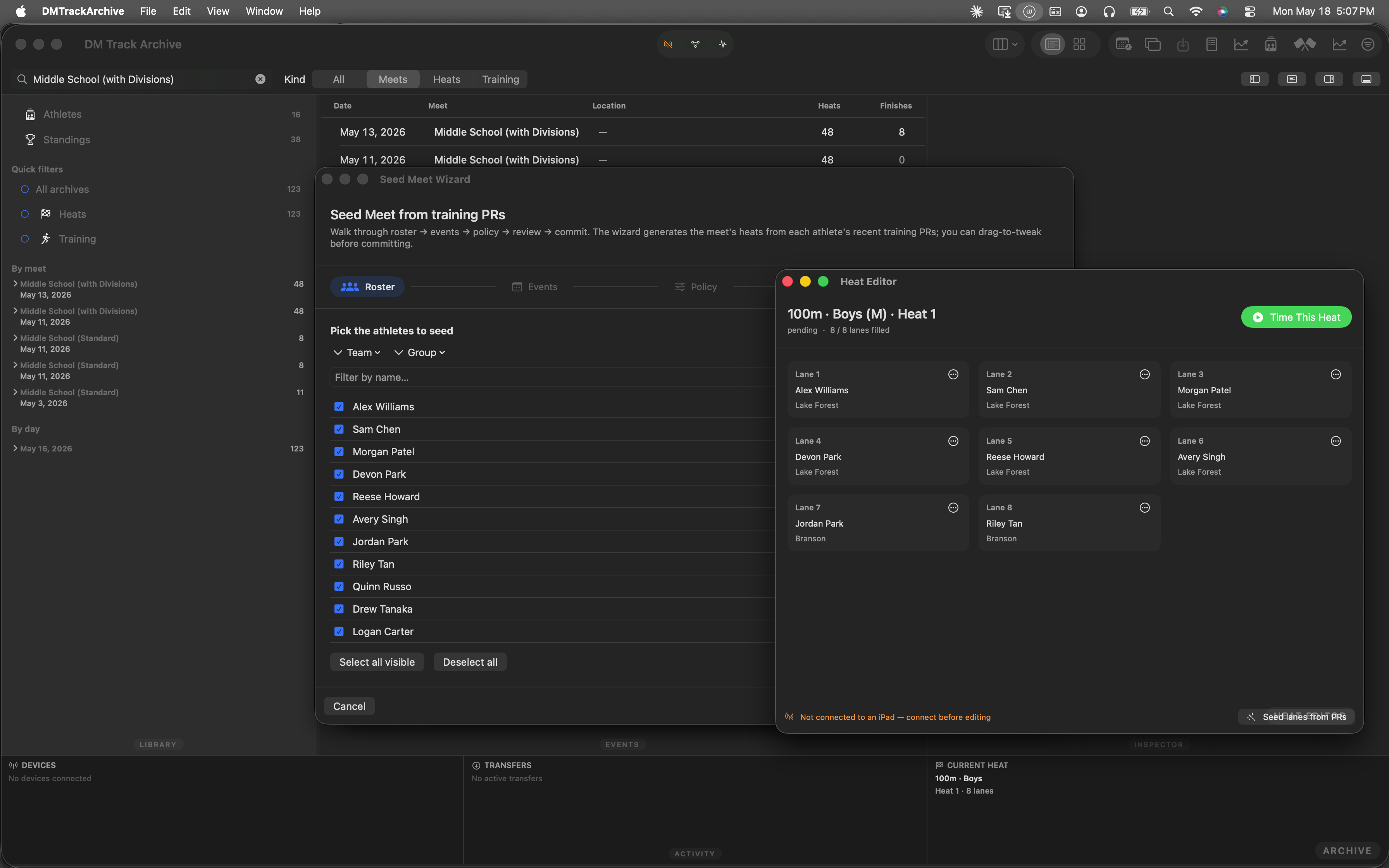Switch to grid view icon in toolbar

(x=1079, y=44)
